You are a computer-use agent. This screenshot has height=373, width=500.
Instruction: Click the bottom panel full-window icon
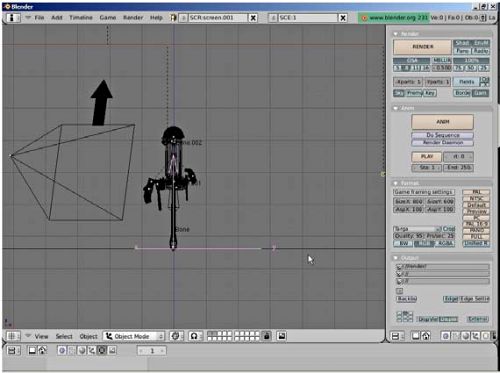pos(32,350)
